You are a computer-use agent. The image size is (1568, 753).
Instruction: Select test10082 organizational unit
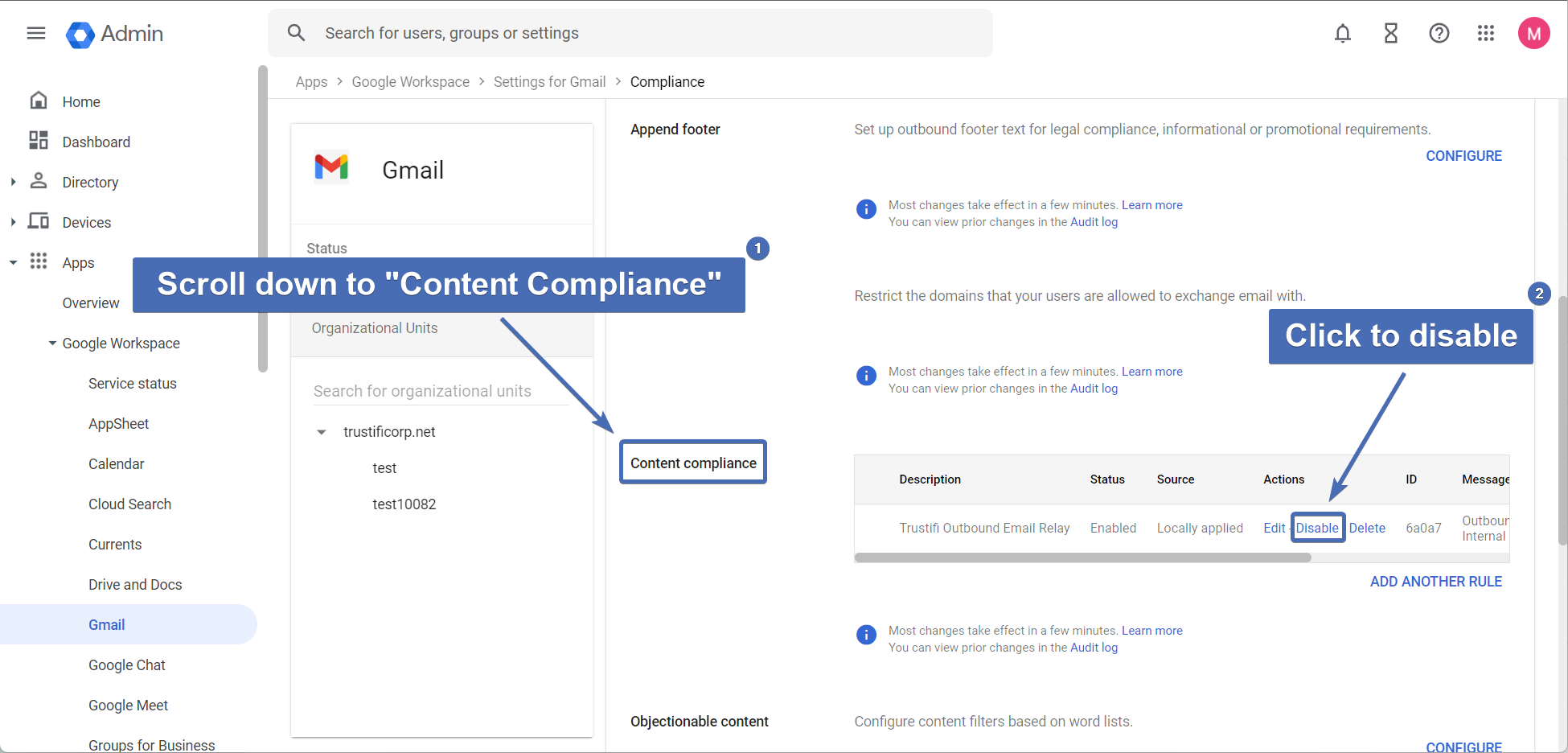point(404,504)
